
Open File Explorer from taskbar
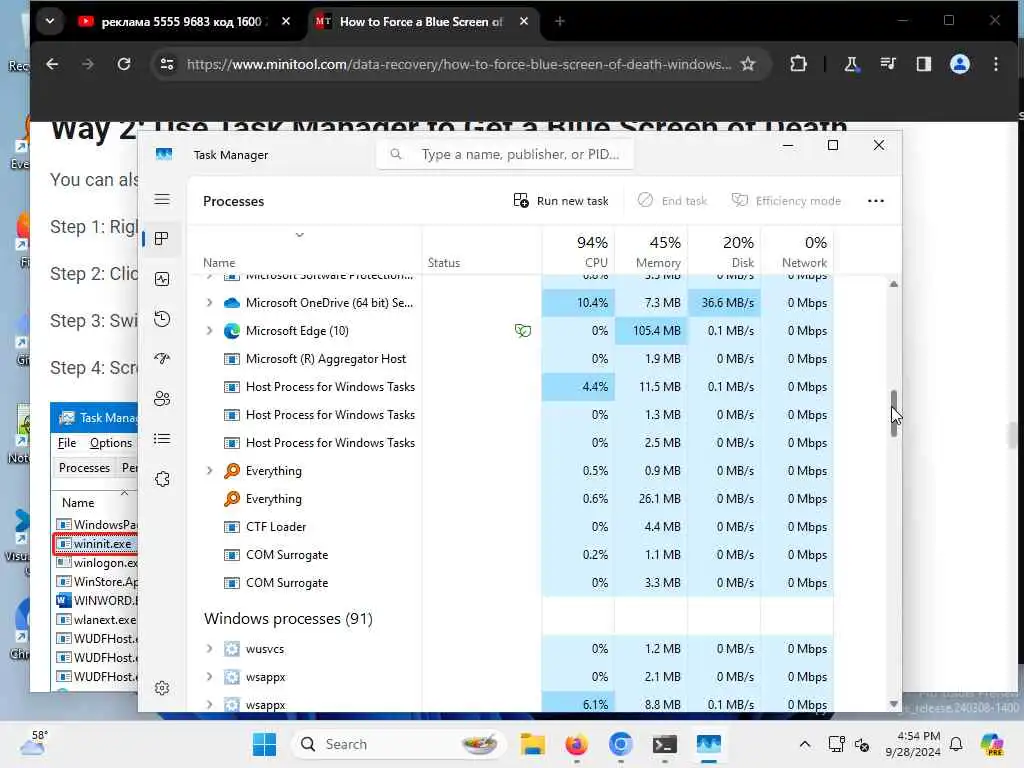(532, 744)
